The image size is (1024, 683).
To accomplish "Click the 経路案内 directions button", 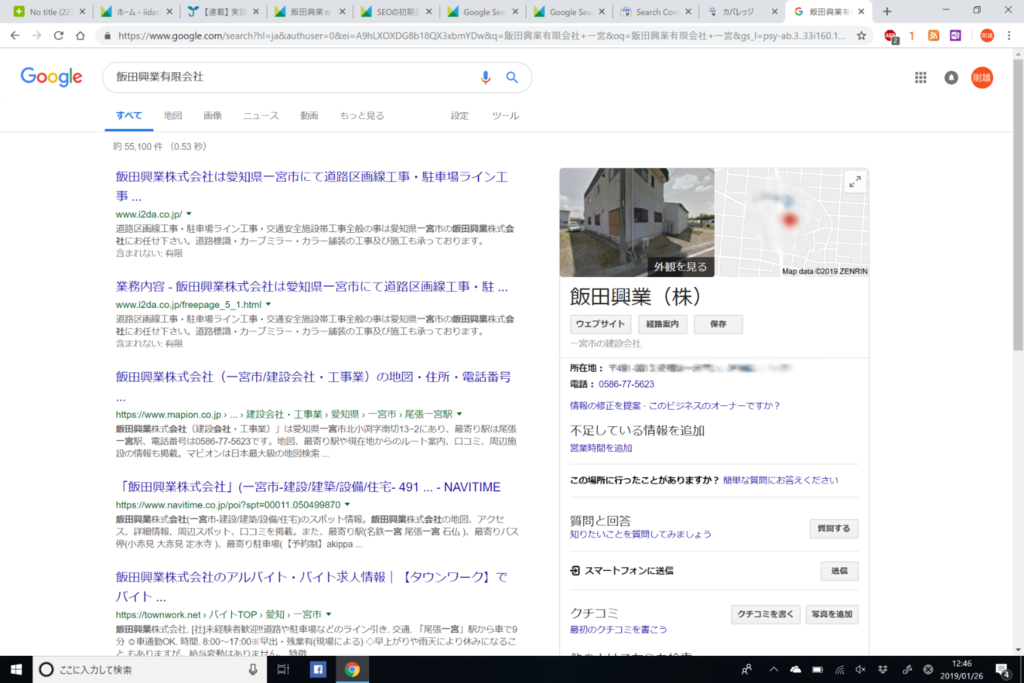I will pyautogui.click(x=662, y=324).
